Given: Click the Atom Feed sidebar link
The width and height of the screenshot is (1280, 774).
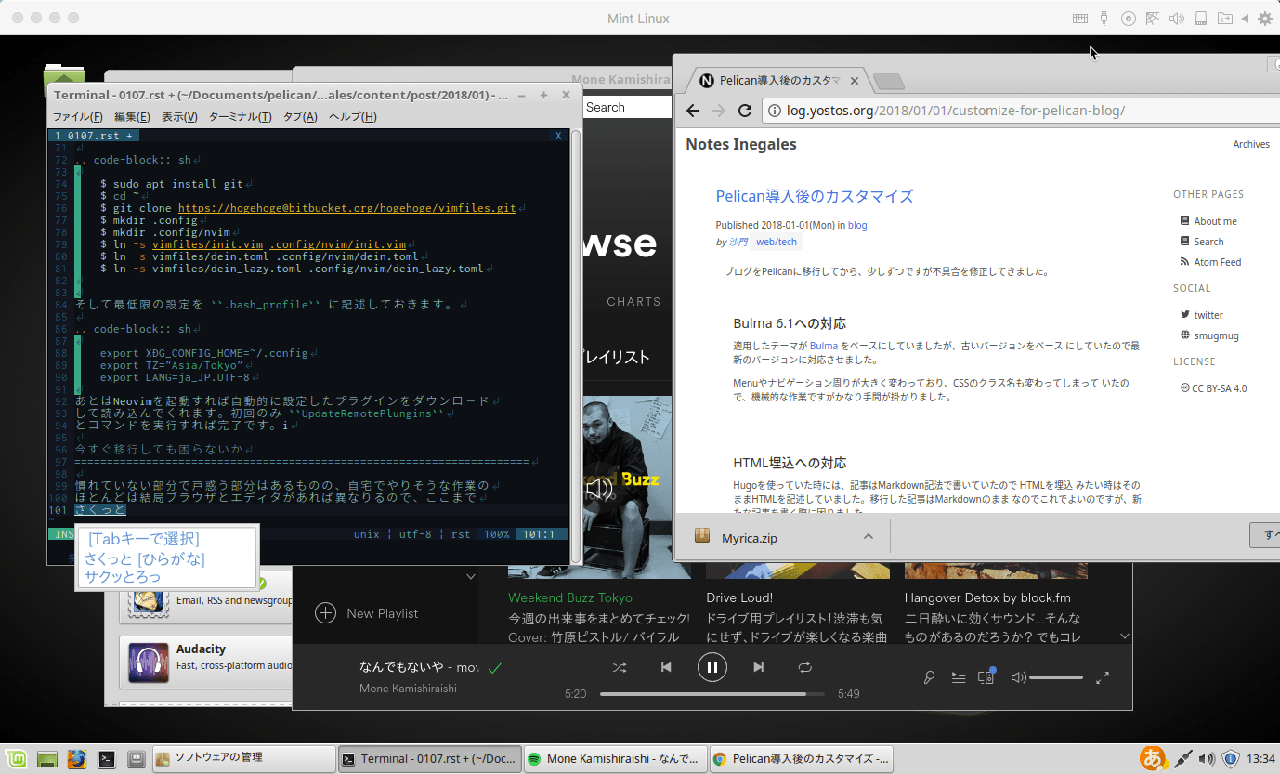Looking at the screenshot, I should [1218, 262].
